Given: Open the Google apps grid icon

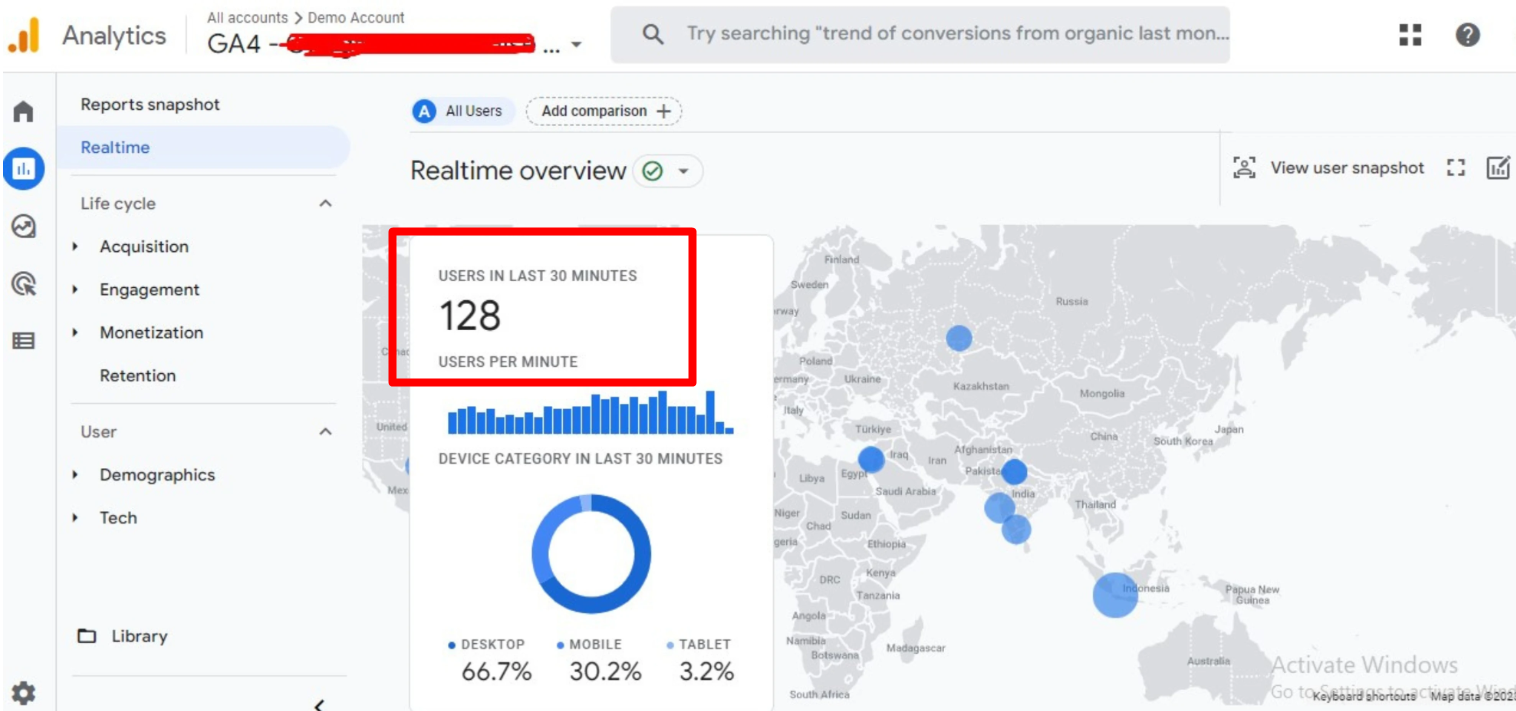Looking at the screenshot, I should point(1410,35).
